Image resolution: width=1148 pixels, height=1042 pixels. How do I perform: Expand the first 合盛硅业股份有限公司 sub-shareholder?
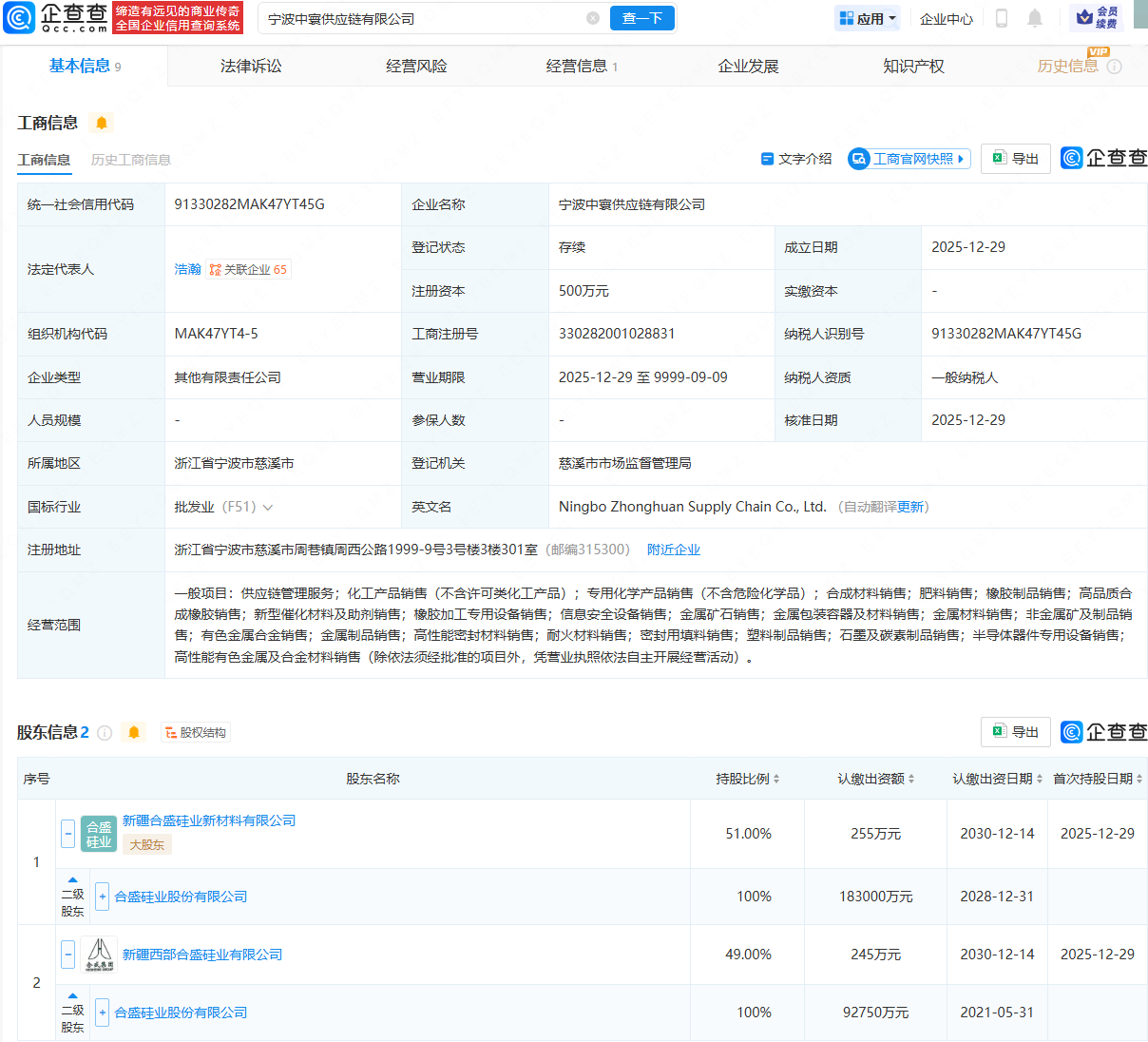point(103,897)
